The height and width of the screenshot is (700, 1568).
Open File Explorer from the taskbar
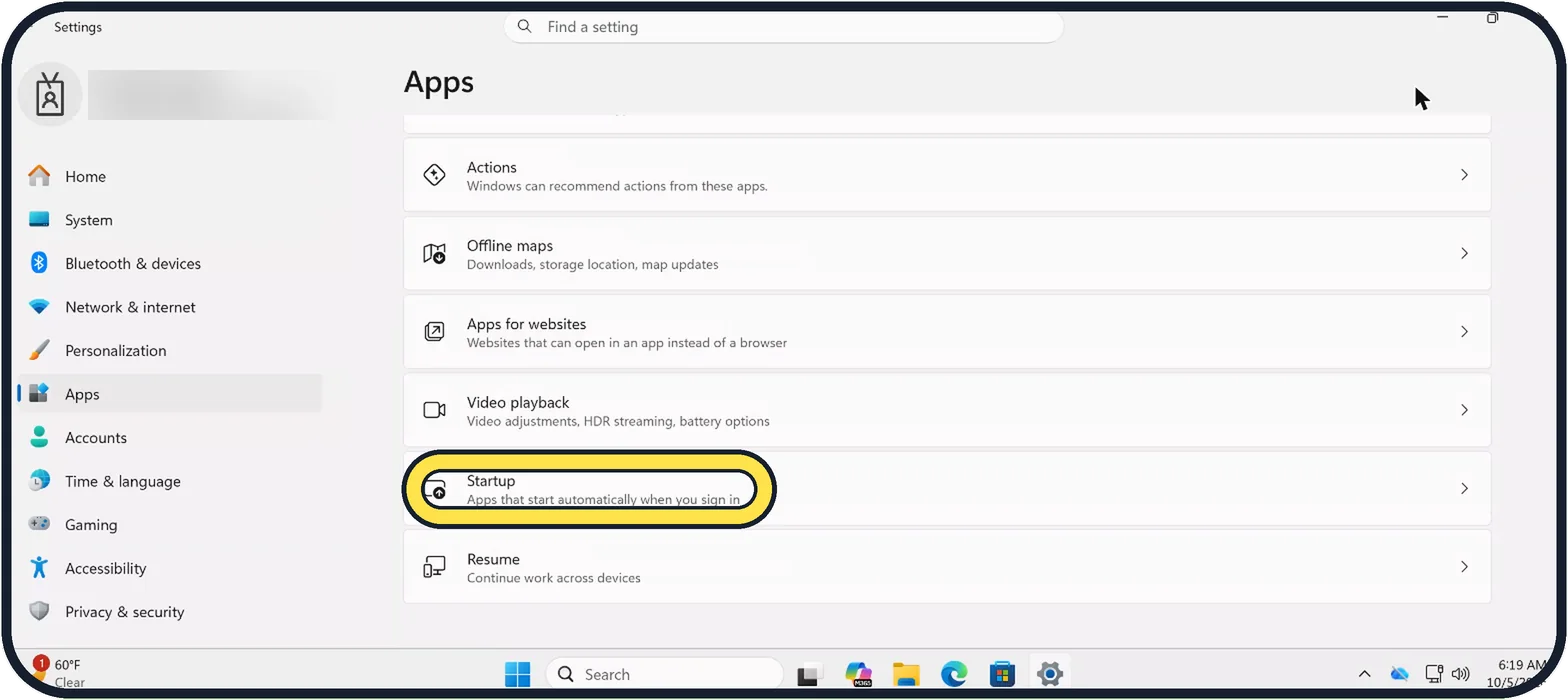[x=906, y=675]
